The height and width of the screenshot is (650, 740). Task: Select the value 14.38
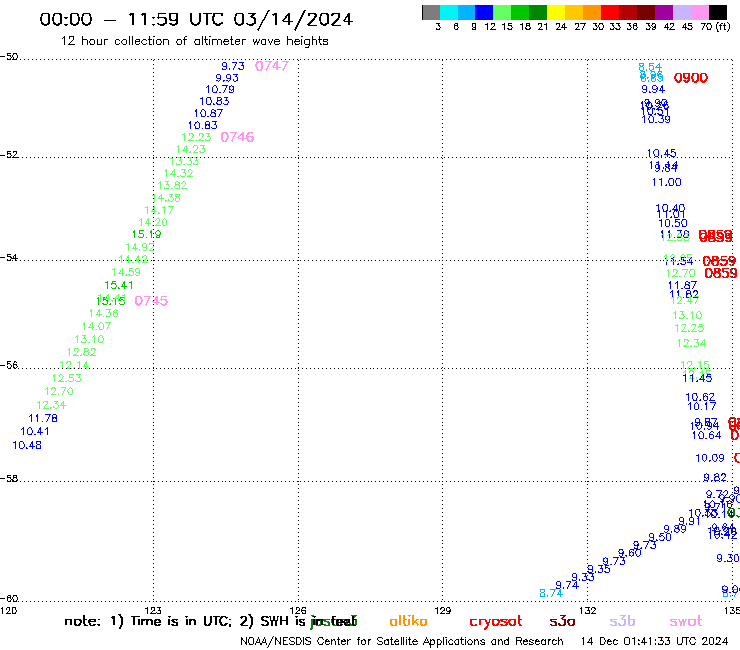[166, 198]
